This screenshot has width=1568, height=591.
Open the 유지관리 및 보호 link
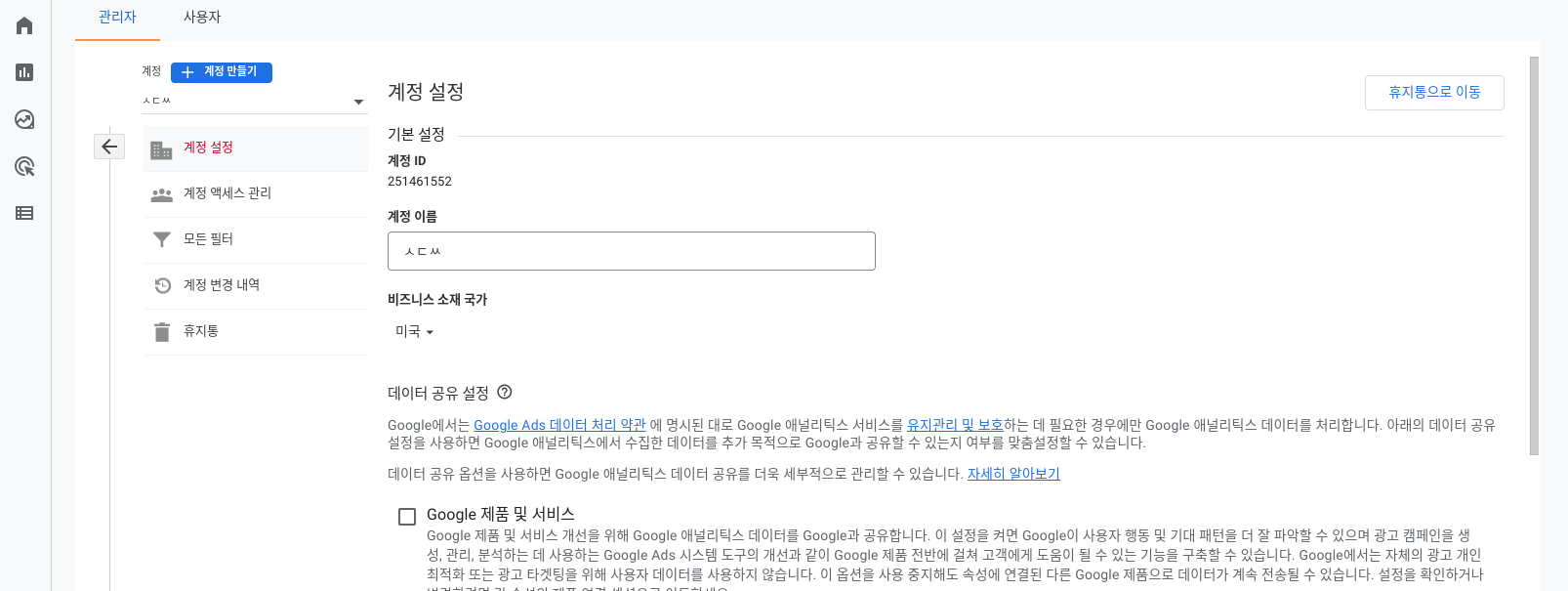click(955, 425)
